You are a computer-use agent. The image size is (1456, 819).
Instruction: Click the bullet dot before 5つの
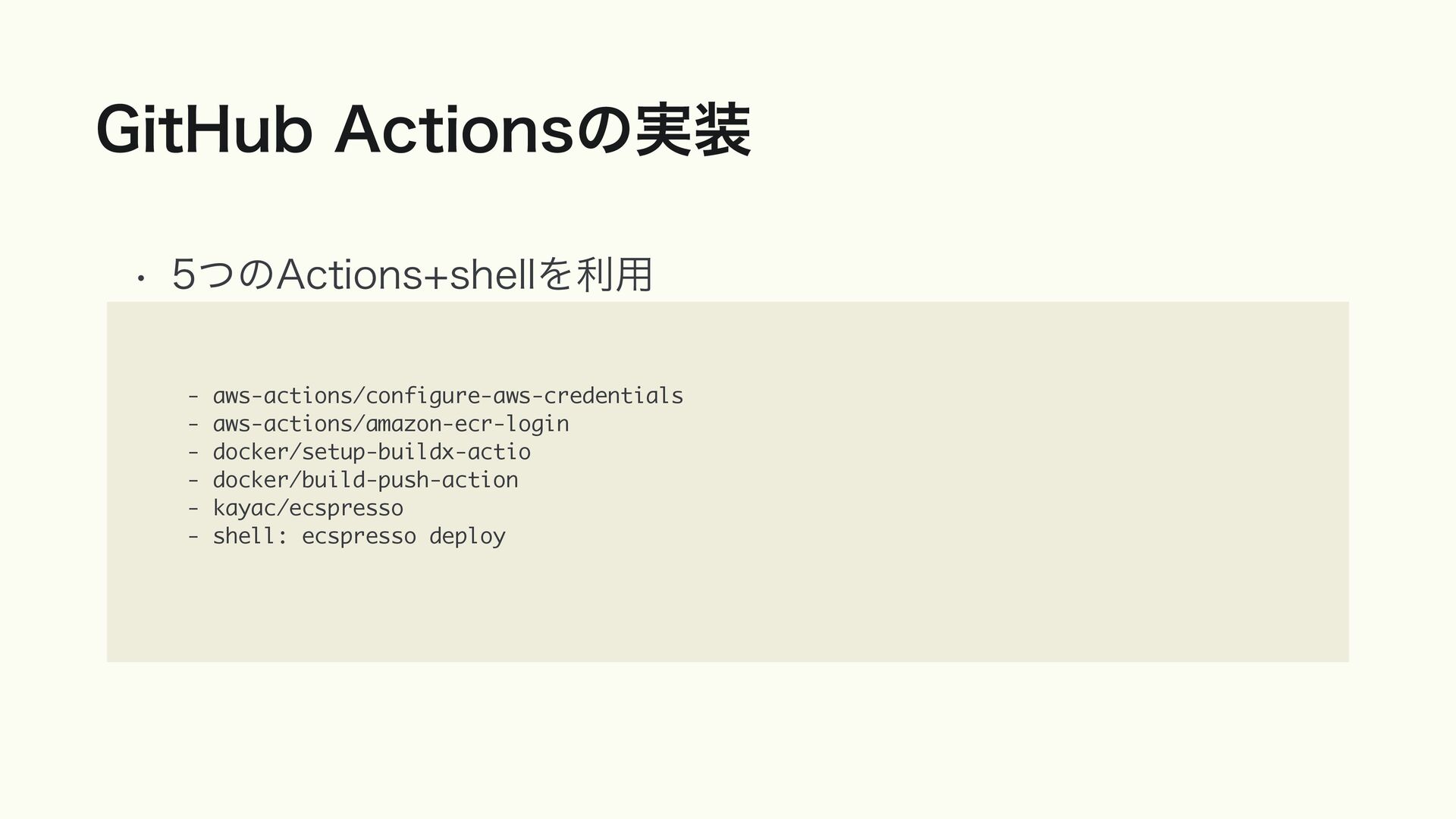click(141, 279)
